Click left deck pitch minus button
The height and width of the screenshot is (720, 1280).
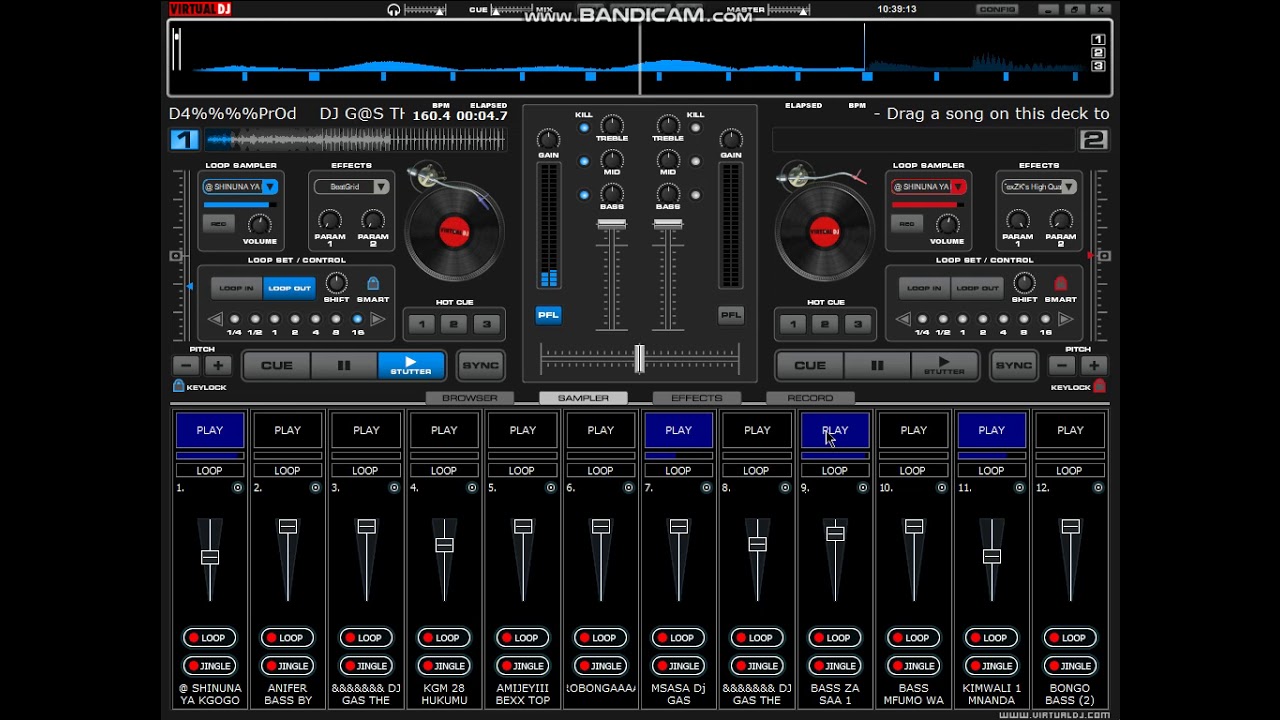tap(185, 365)
